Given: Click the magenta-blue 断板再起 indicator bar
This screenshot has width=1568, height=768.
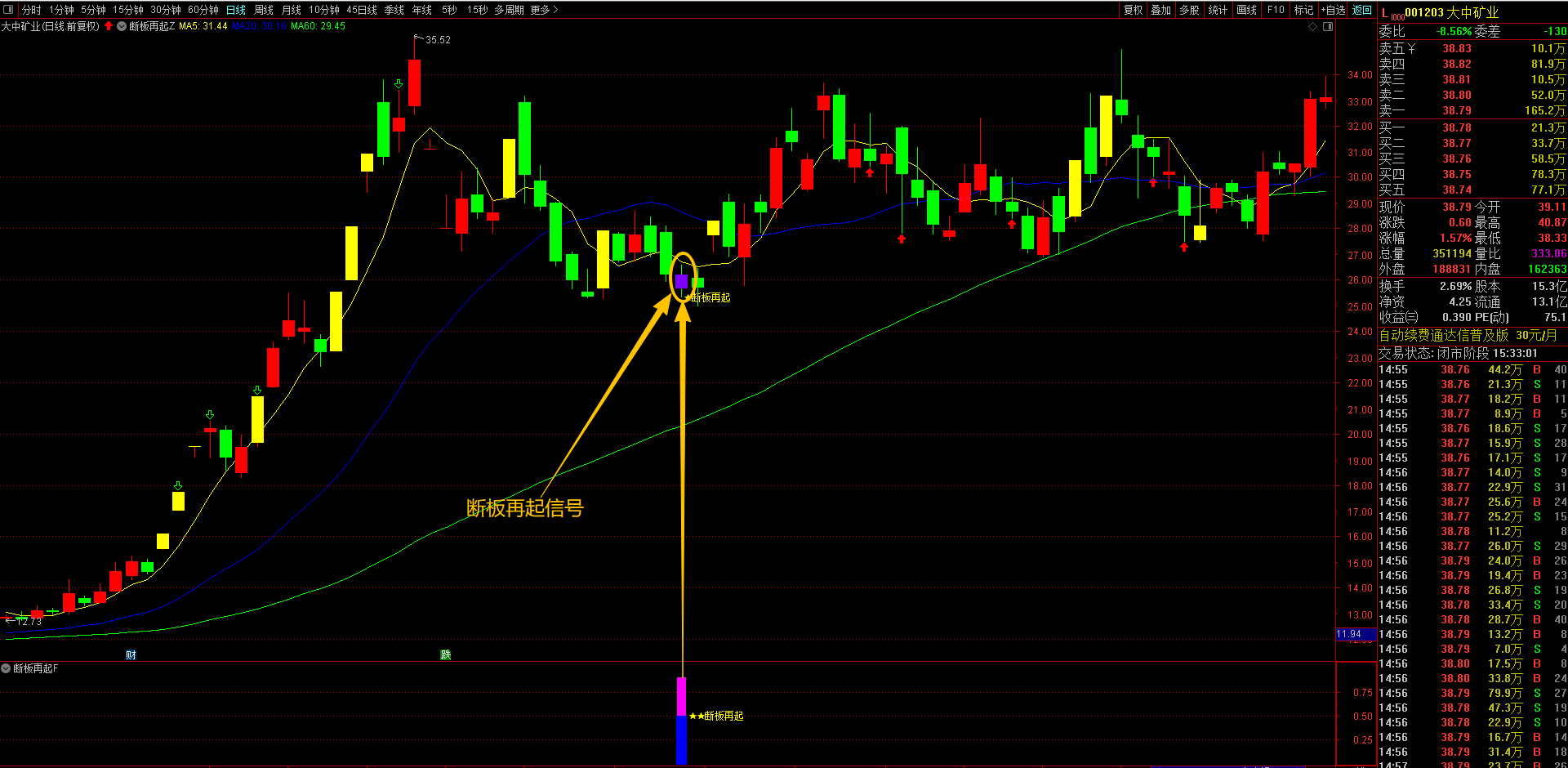Looking at the screenshot, I should (x=681, y=721).
